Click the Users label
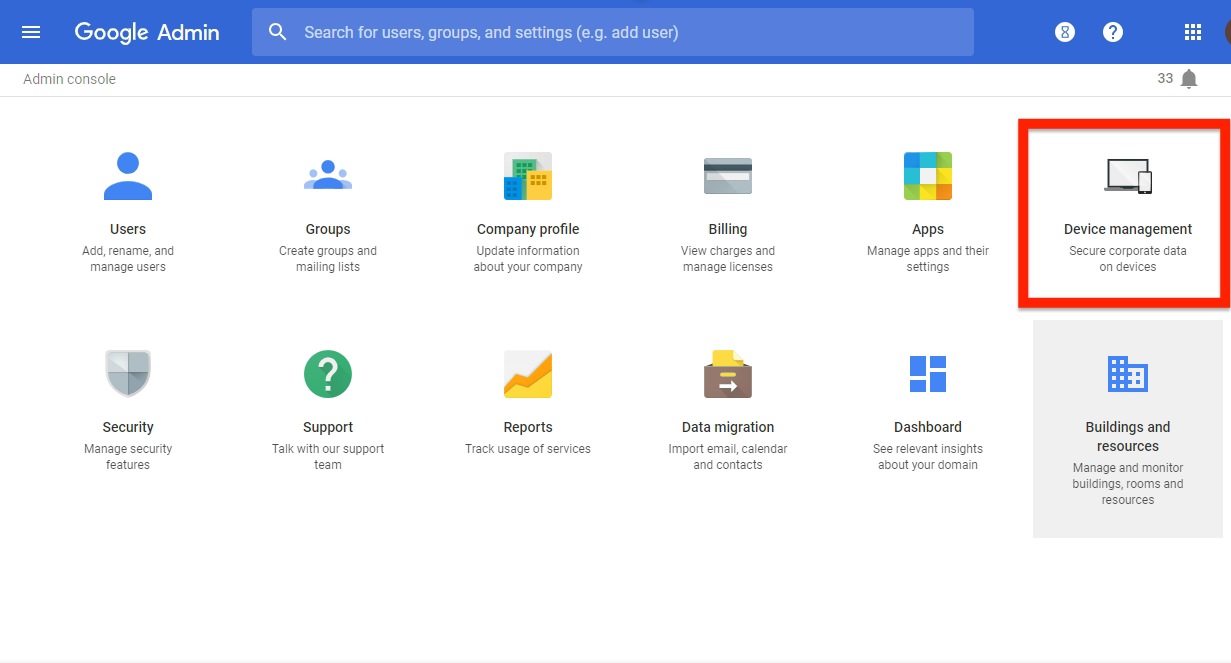 coord(128,229)
